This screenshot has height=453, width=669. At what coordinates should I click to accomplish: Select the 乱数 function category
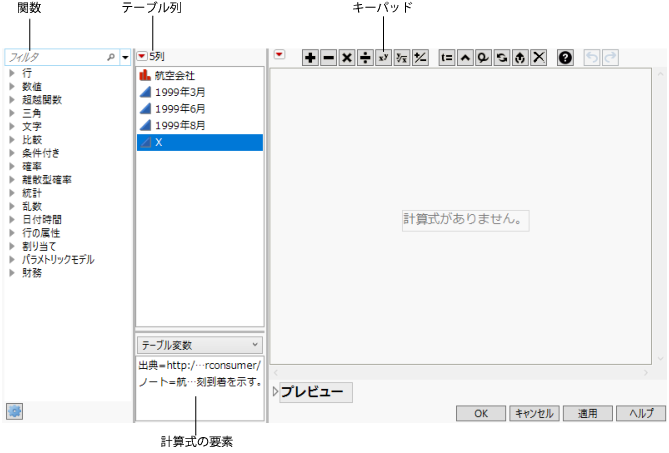click(x=32, y=206)
